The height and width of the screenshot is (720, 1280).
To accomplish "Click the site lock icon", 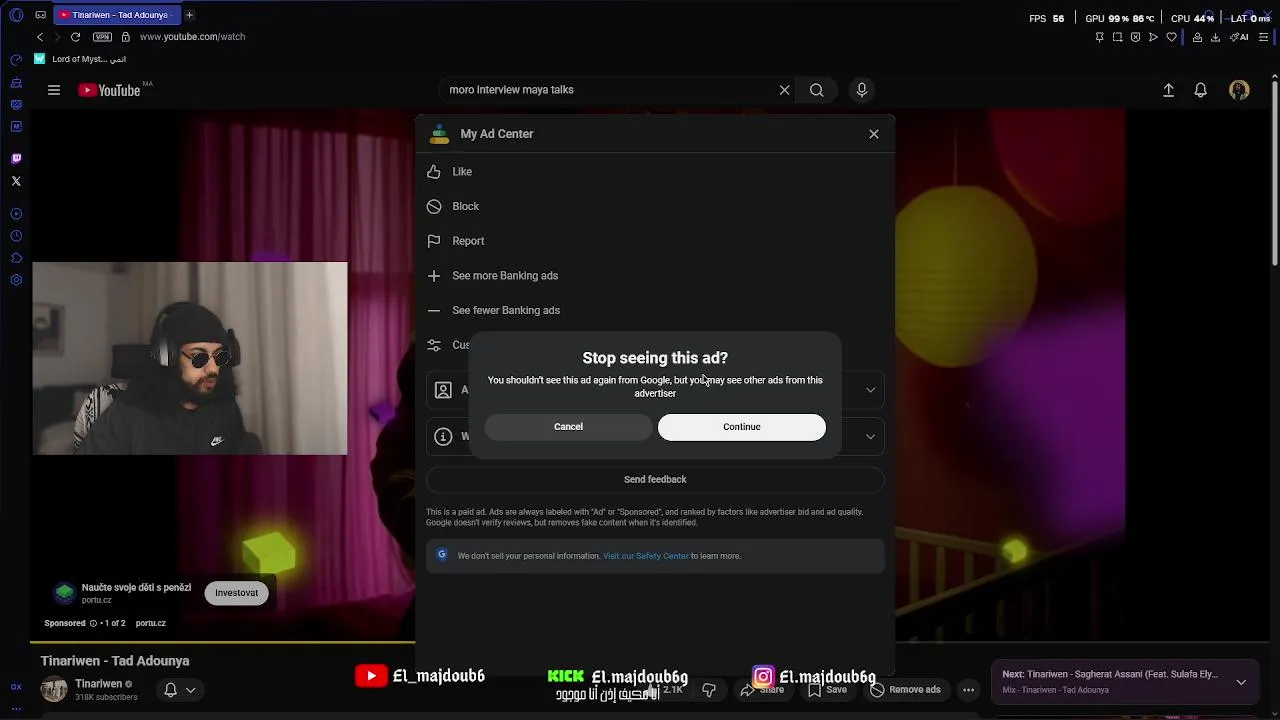I will tap(126, 37).
